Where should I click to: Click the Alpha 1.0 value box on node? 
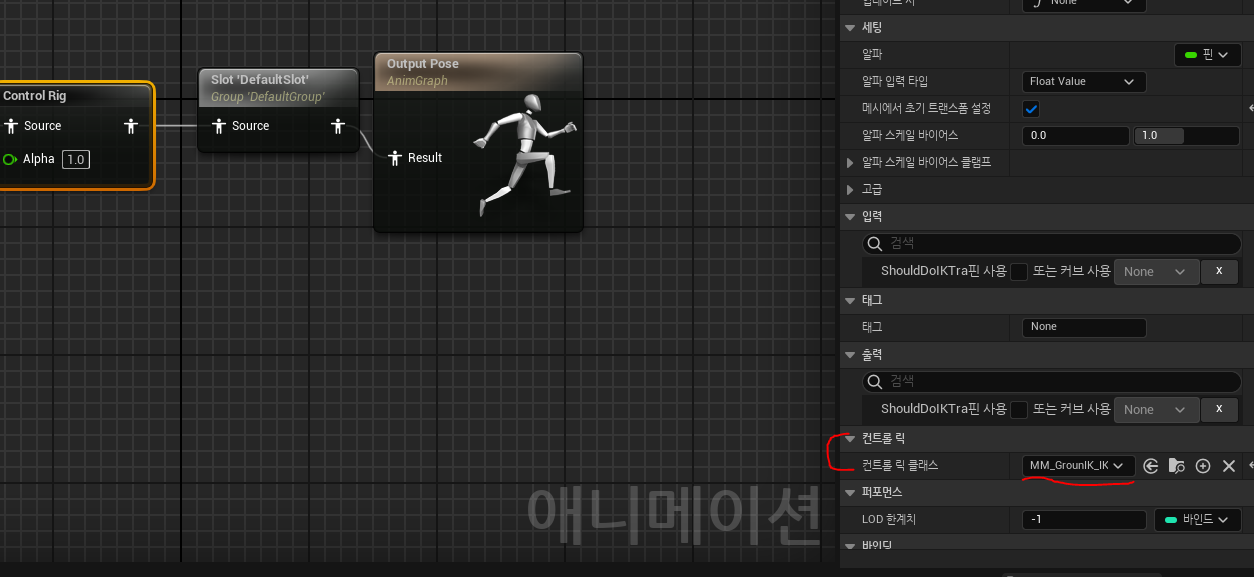tap(76, 159)
